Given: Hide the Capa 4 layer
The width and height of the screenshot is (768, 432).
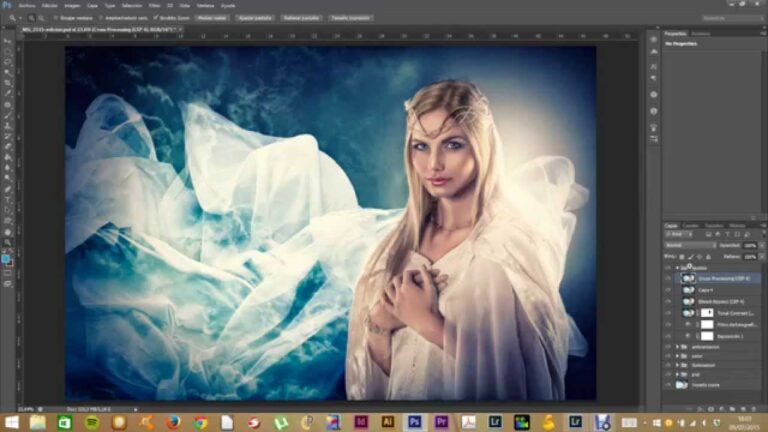Looking at the screenshot, I should coord(668,290).
